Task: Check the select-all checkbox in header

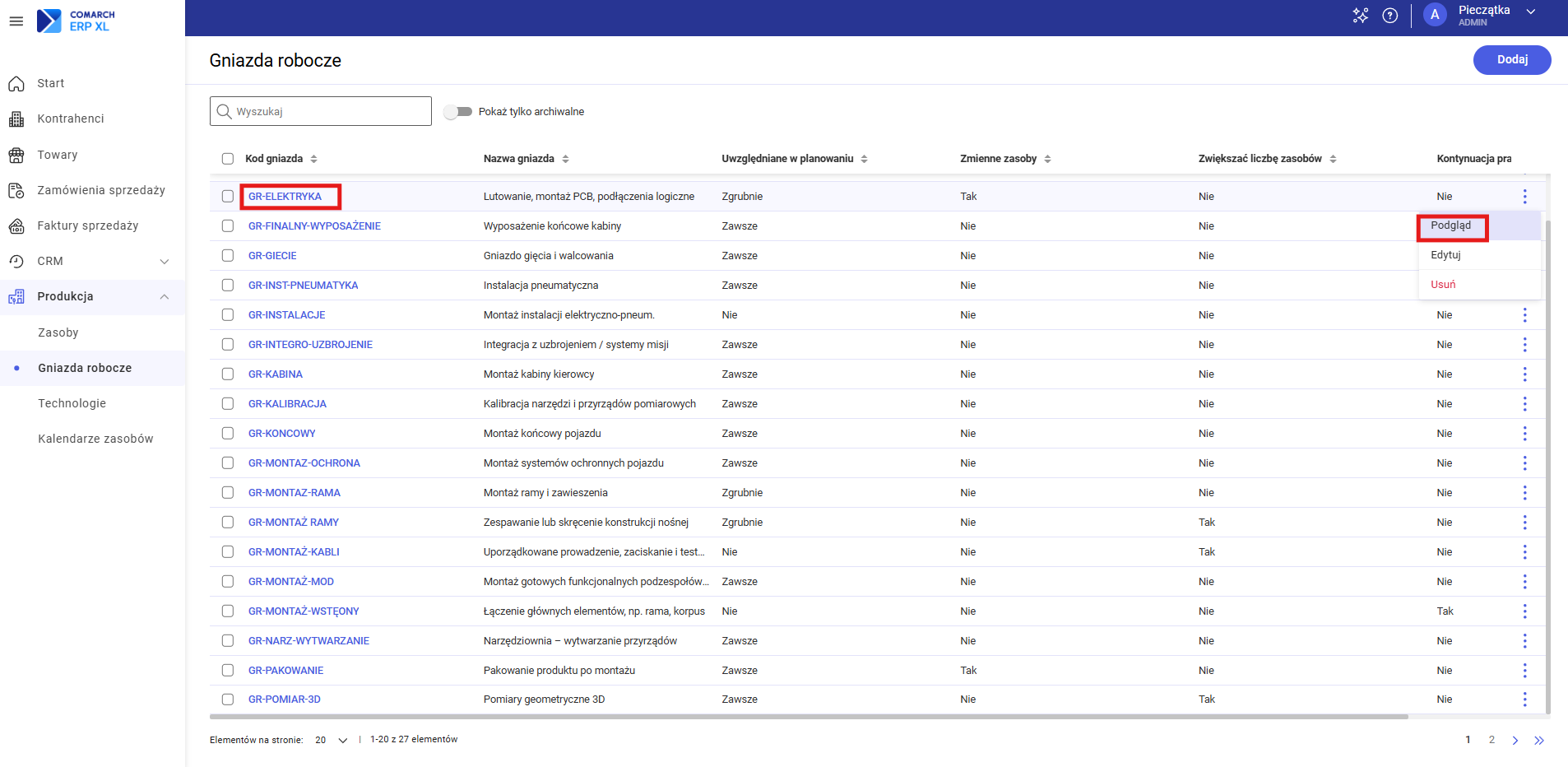Action: 228,159
